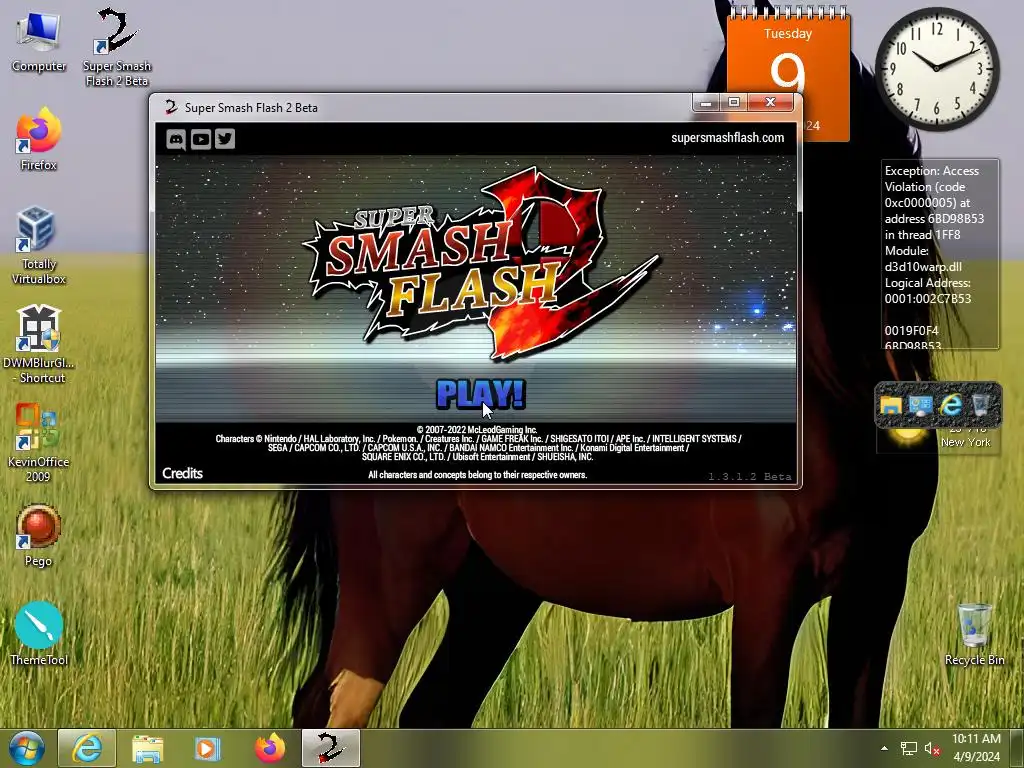
Task: Launch Internet Explorer from the taskbar
Action: (87, 748)
